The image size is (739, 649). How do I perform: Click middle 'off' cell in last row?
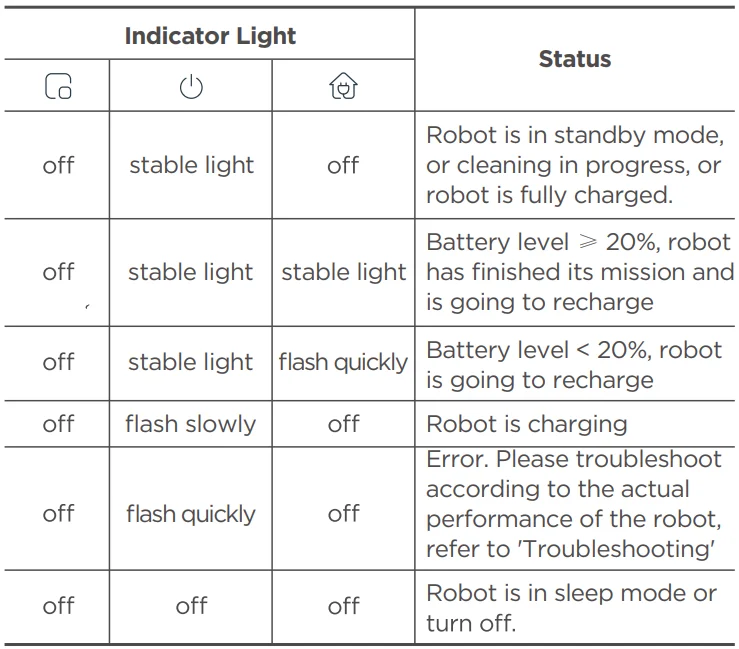(191, 606)
